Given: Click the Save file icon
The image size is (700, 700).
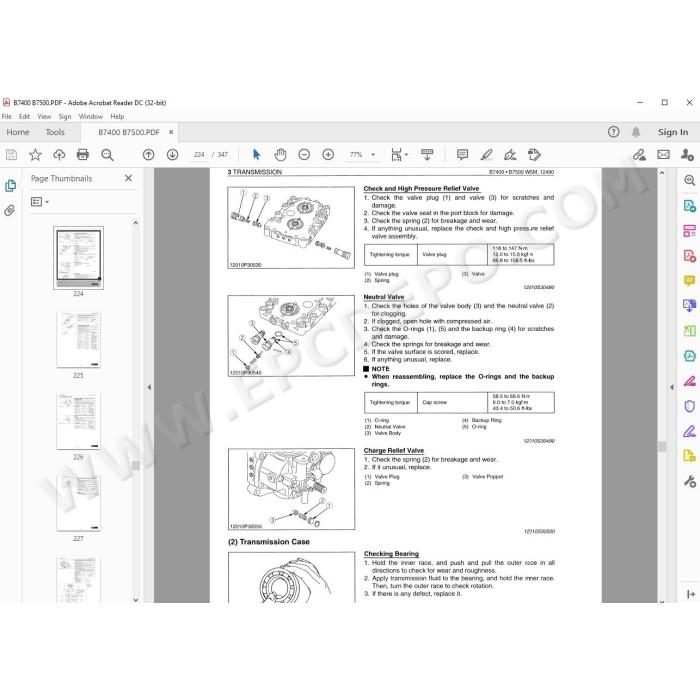Looking at the screenshot, I should point(11,155).
